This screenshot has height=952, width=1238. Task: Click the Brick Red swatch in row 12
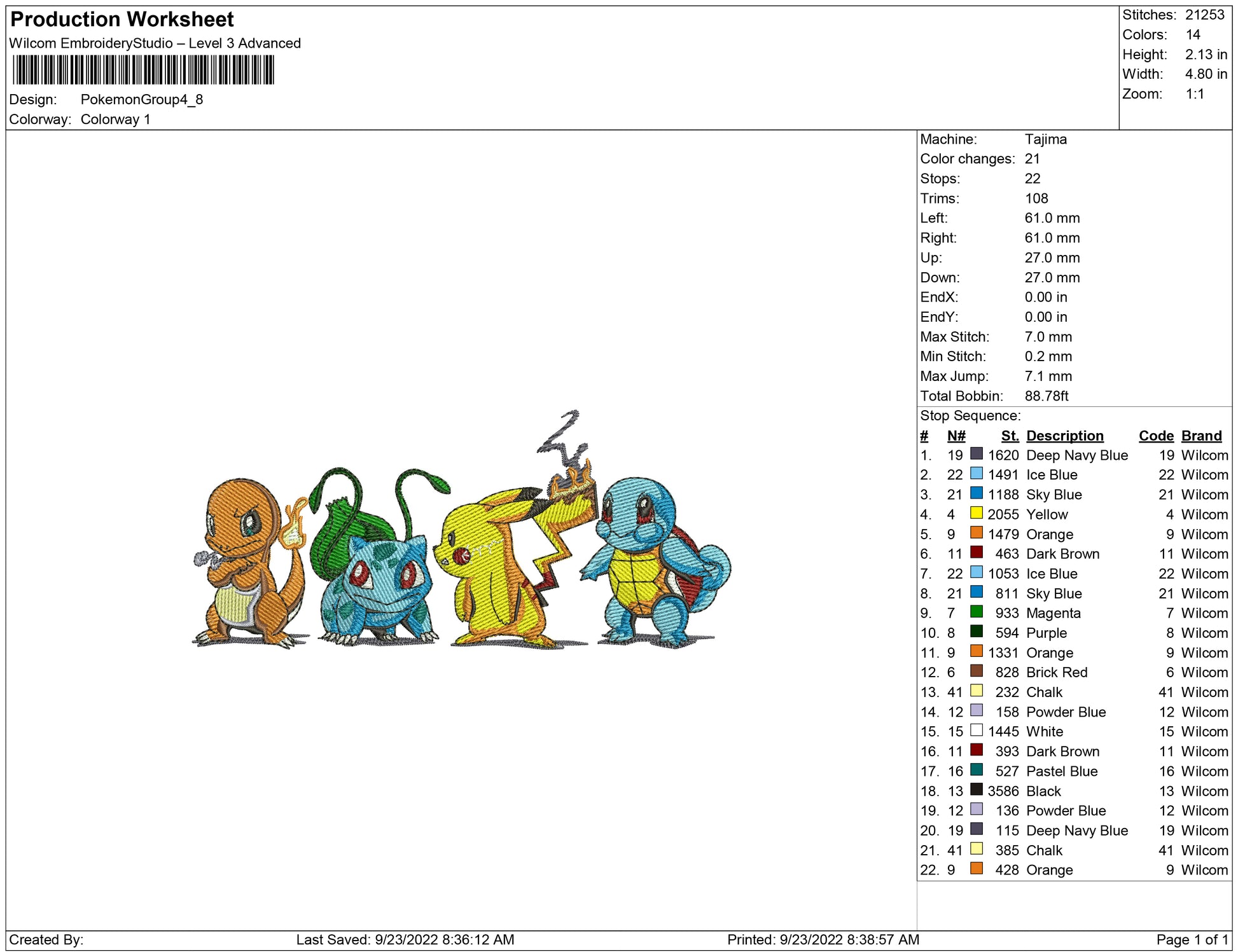tap(976, 671)
